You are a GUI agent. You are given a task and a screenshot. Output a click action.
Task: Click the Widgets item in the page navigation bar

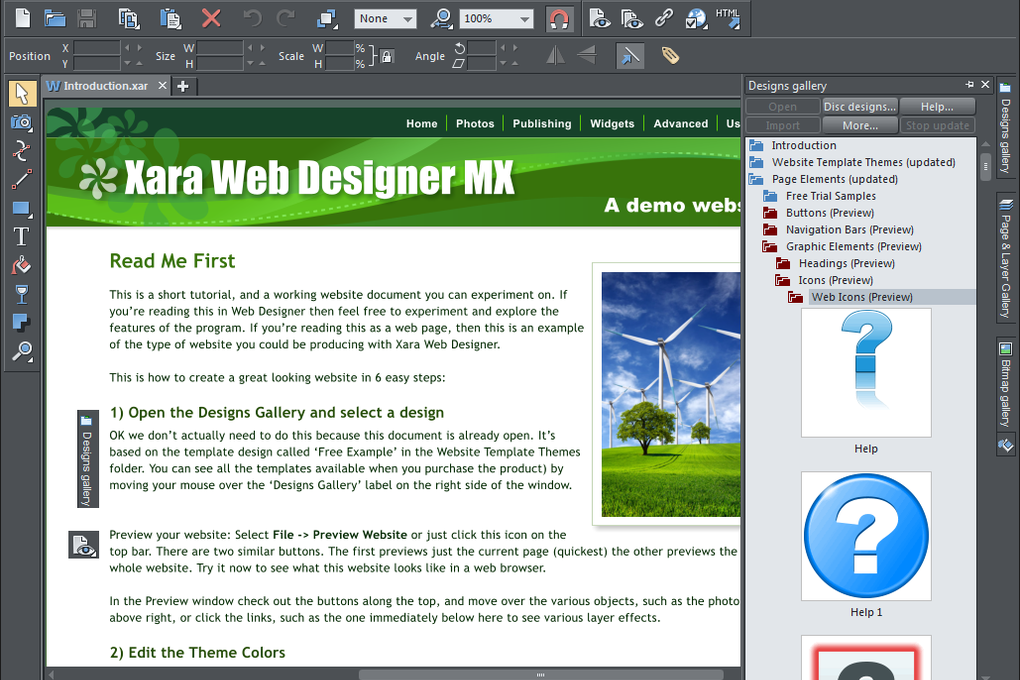tap(612, 124)
